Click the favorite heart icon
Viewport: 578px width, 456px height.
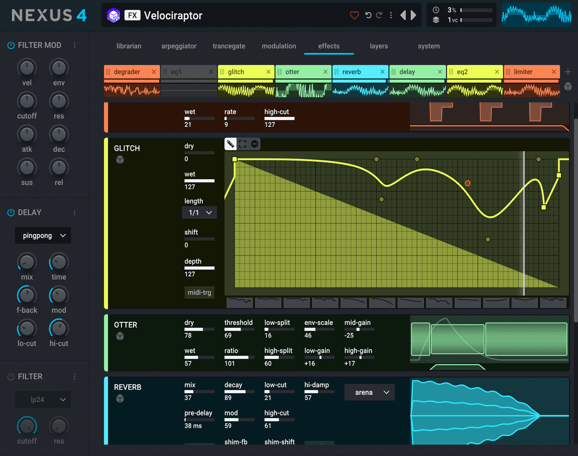354,15
